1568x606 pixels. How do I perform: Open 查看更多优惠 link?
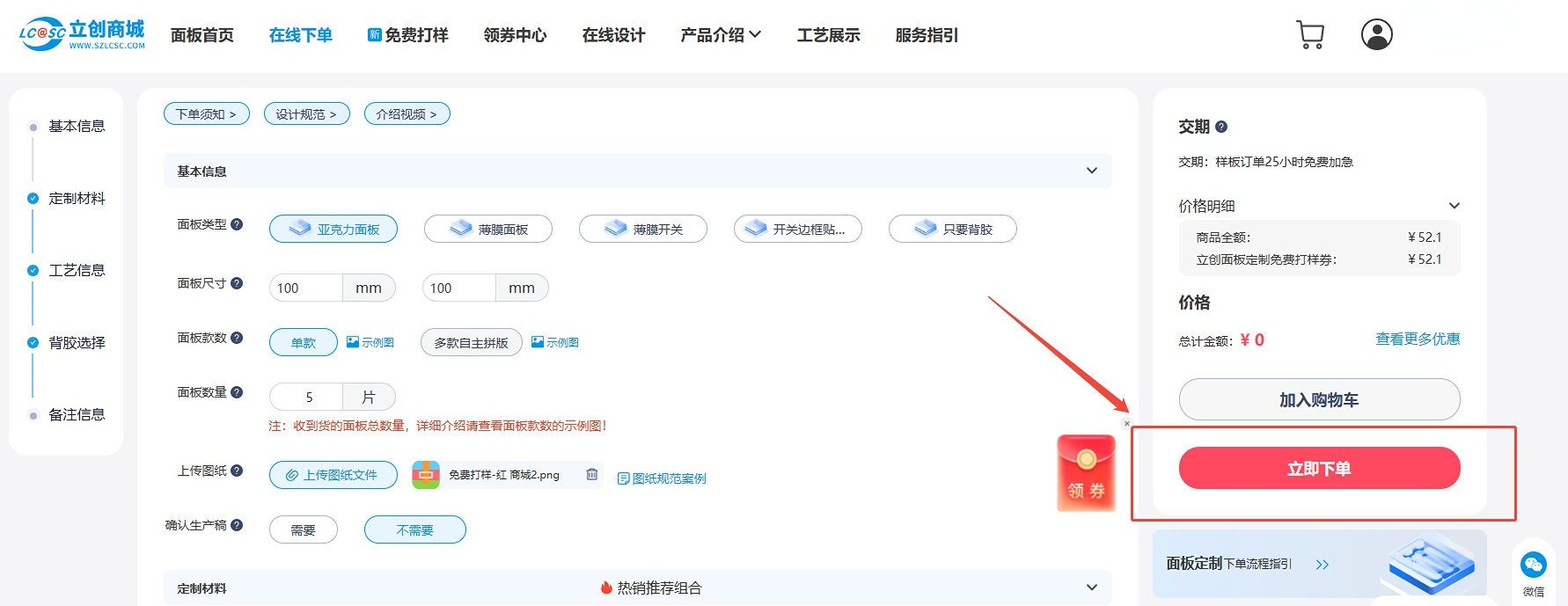coord(1417,340)
